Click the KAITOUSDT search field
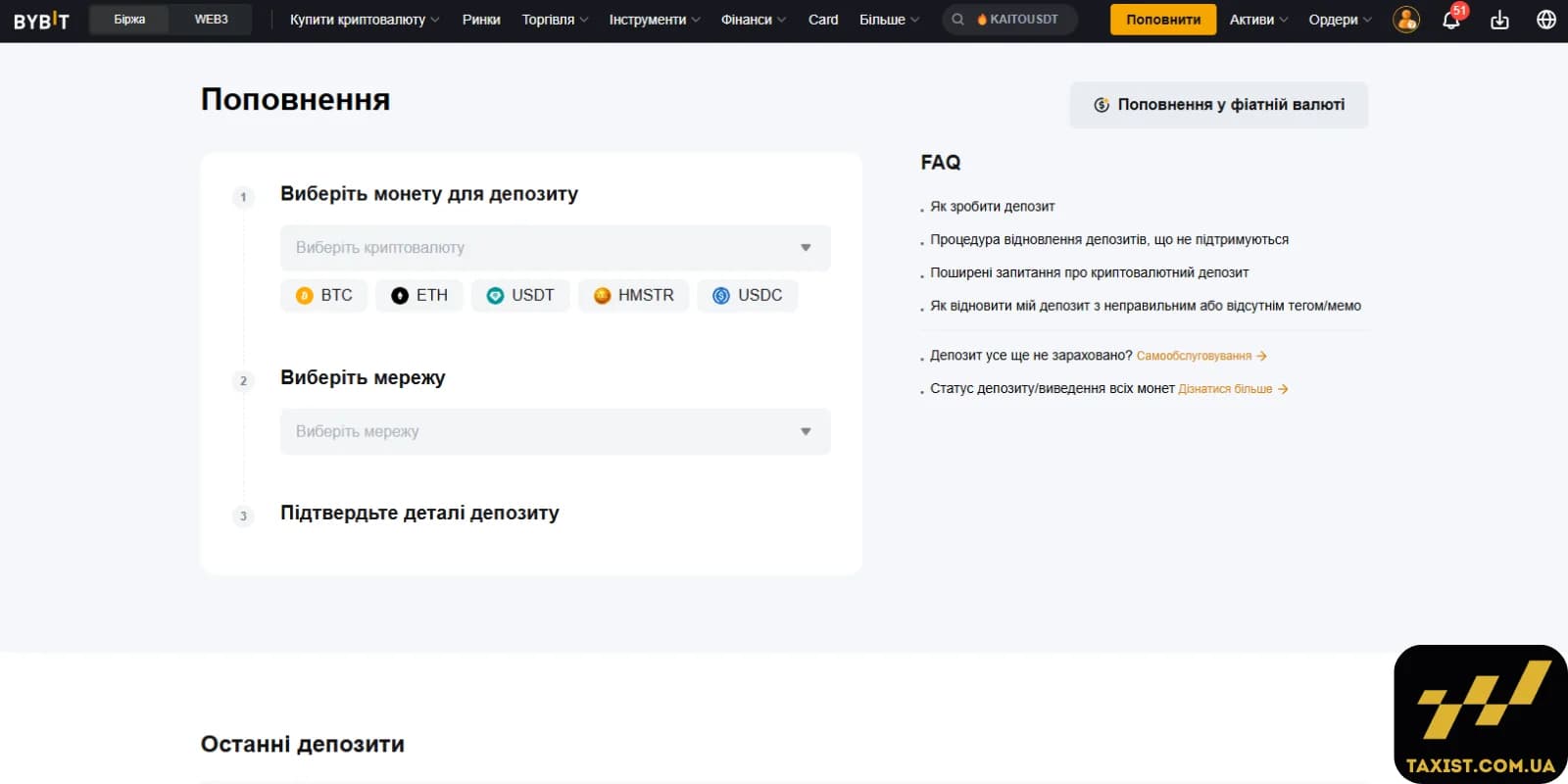The width and height of the screenshot is (1568, 784). coord(1010,20)
